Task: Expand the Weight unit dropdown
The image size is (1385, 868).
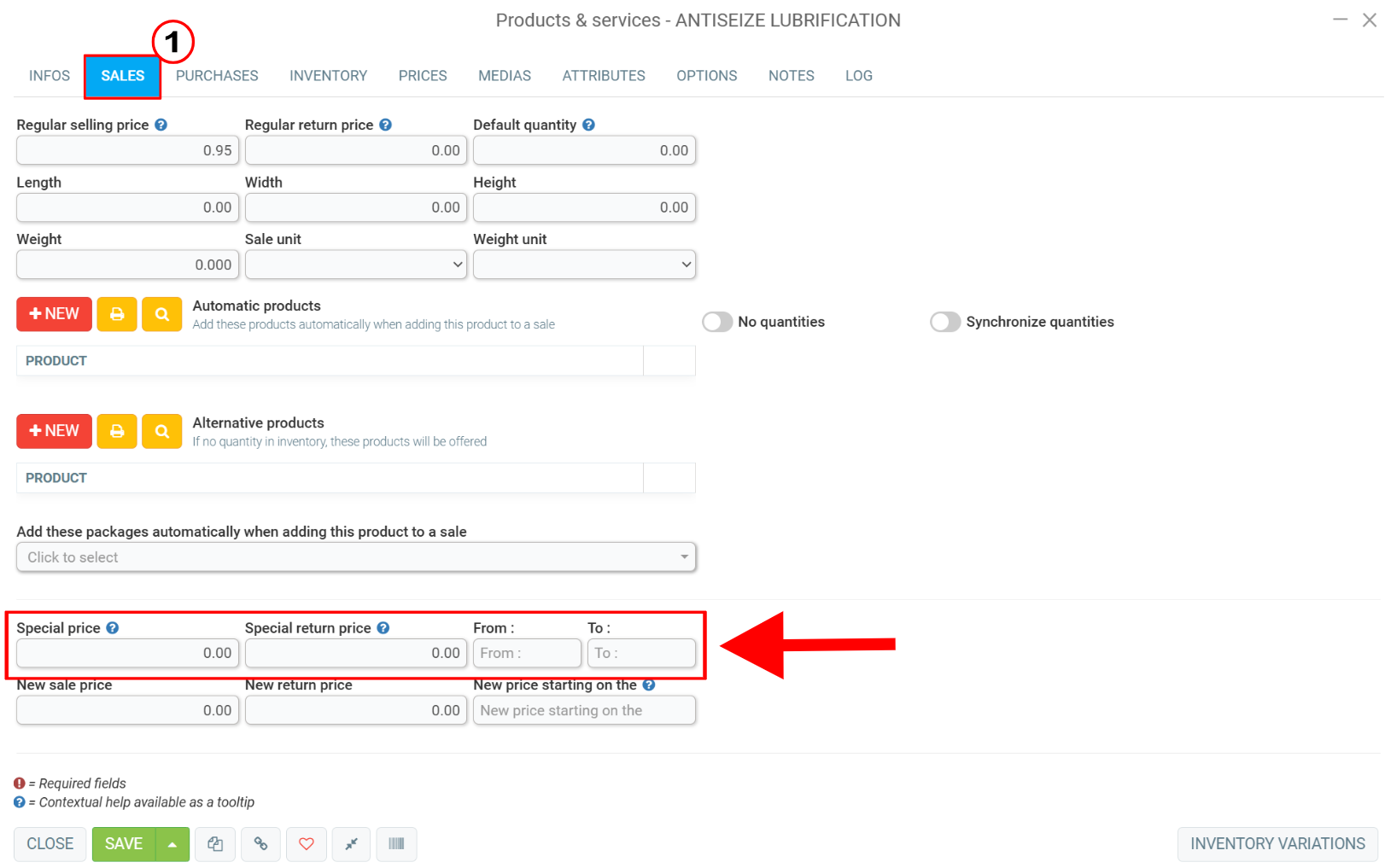Action: pos(584,265)
